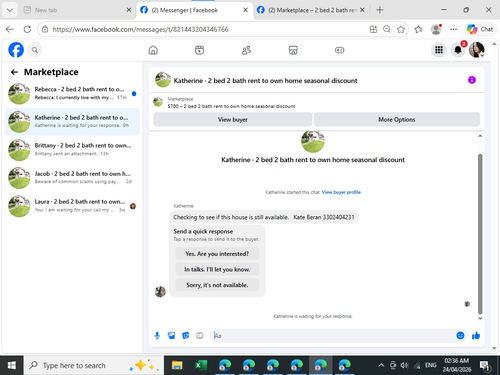Viewport: 500px width, 375px height.
Task: Open the Reels video icon
Action: point(199,50)
